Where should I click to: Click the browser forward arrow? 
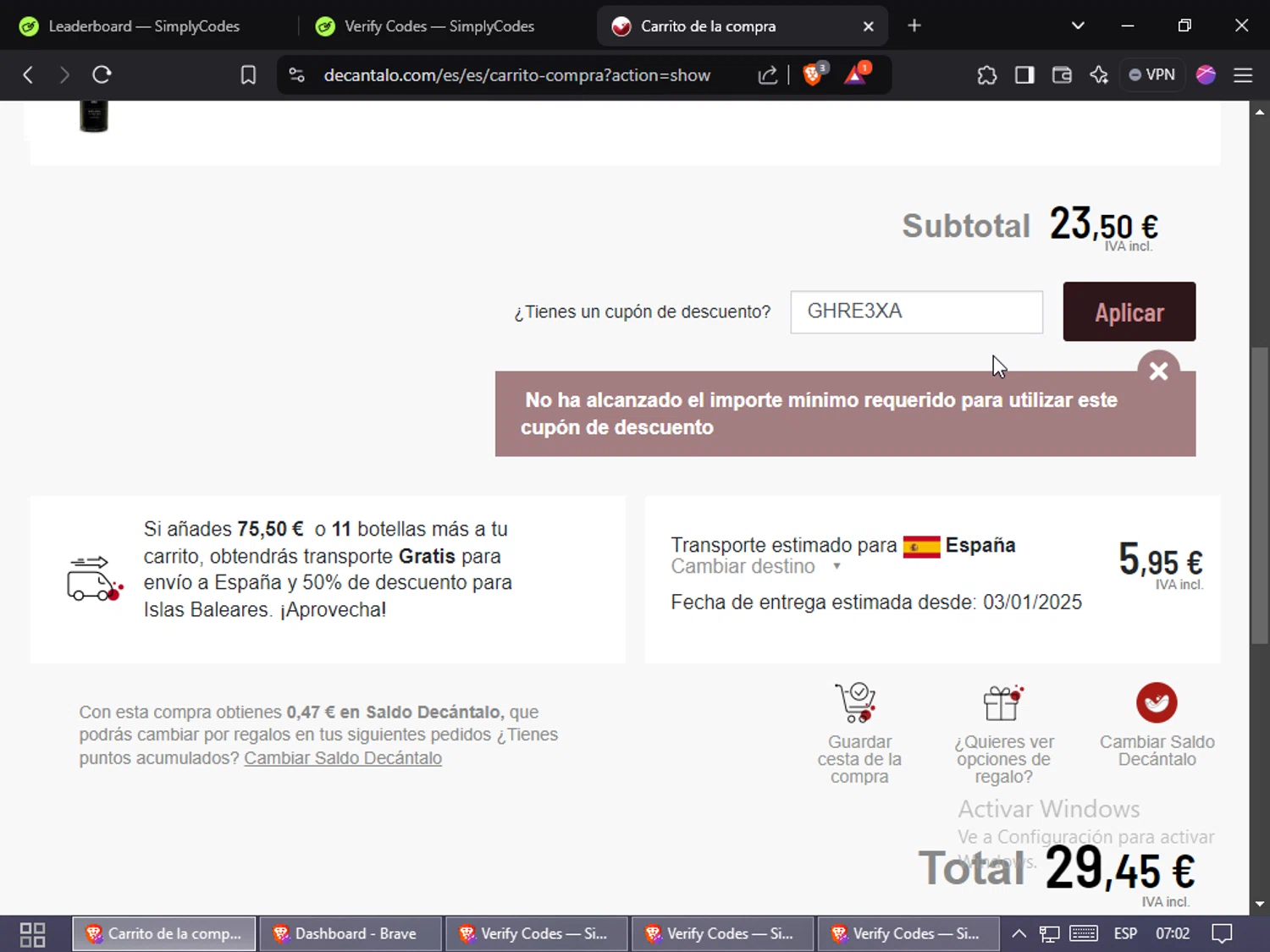64,75
